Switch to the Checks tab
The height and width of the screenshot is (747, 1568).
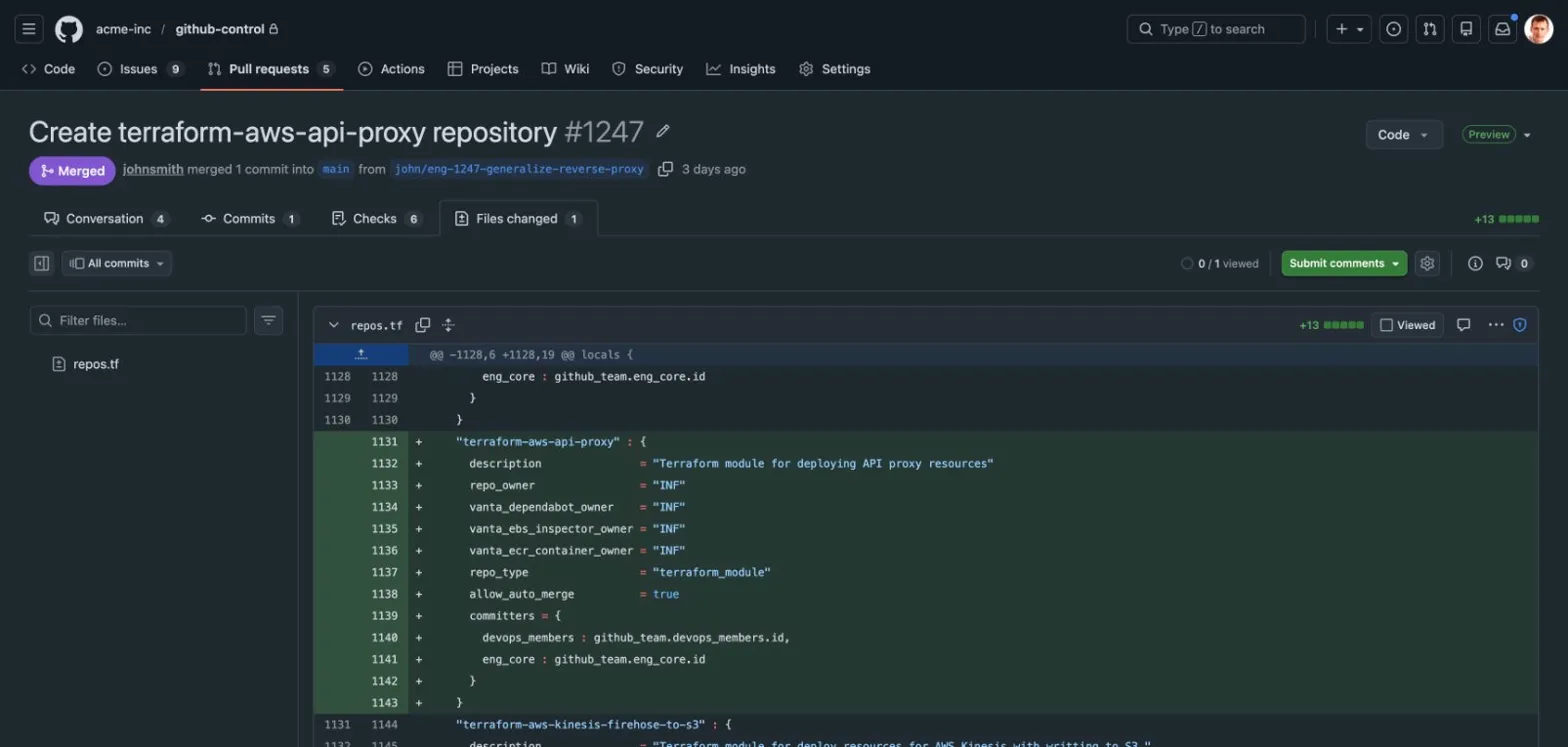[376, 218]
